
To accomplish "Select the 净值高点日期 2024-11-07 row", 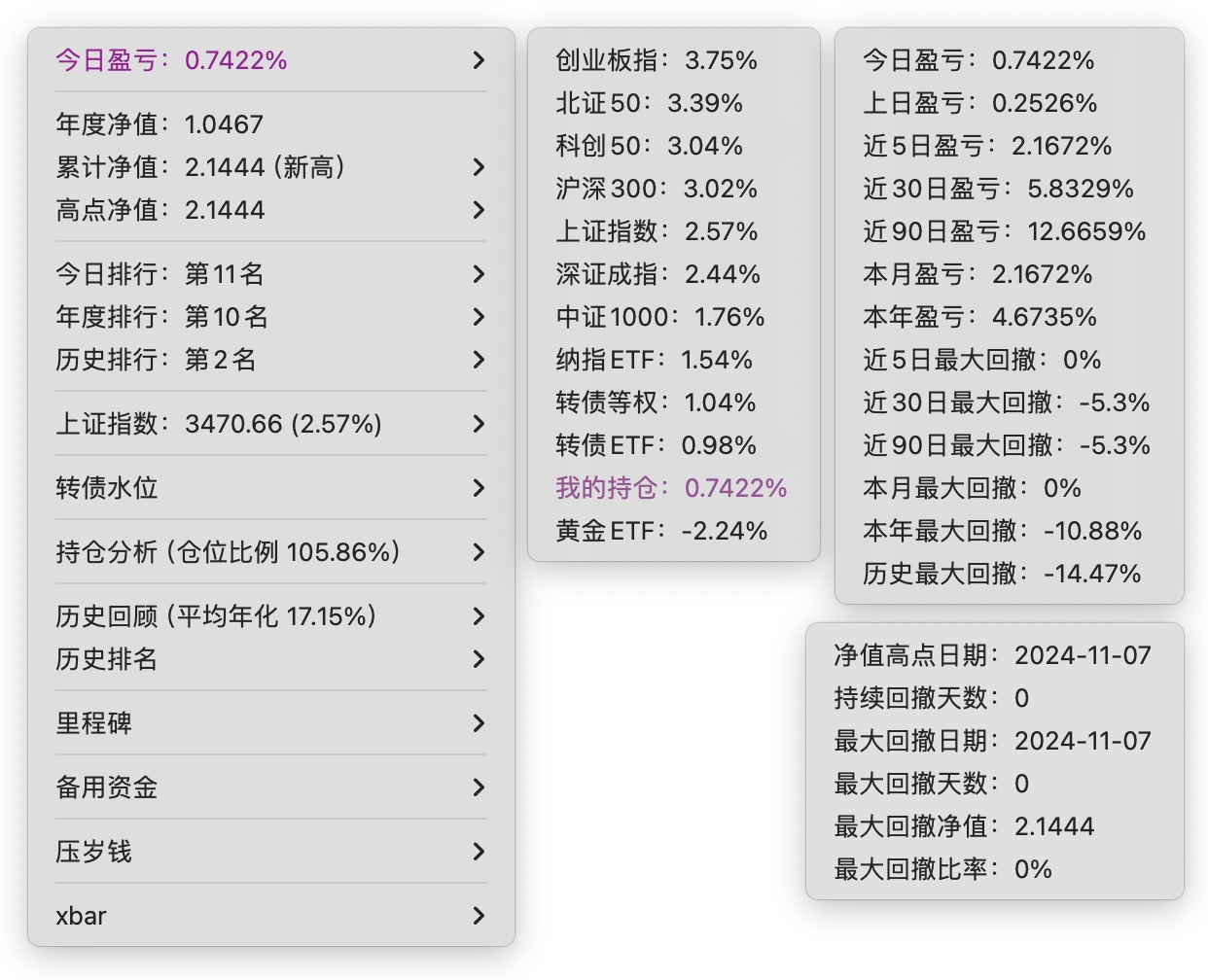I will 992,655.
